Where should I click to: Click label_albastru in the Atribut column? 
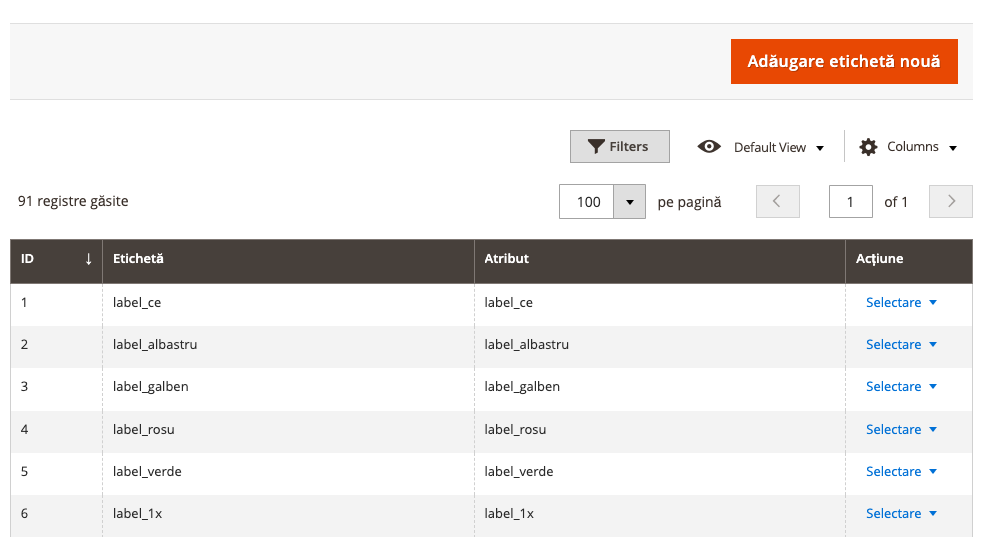527,345
